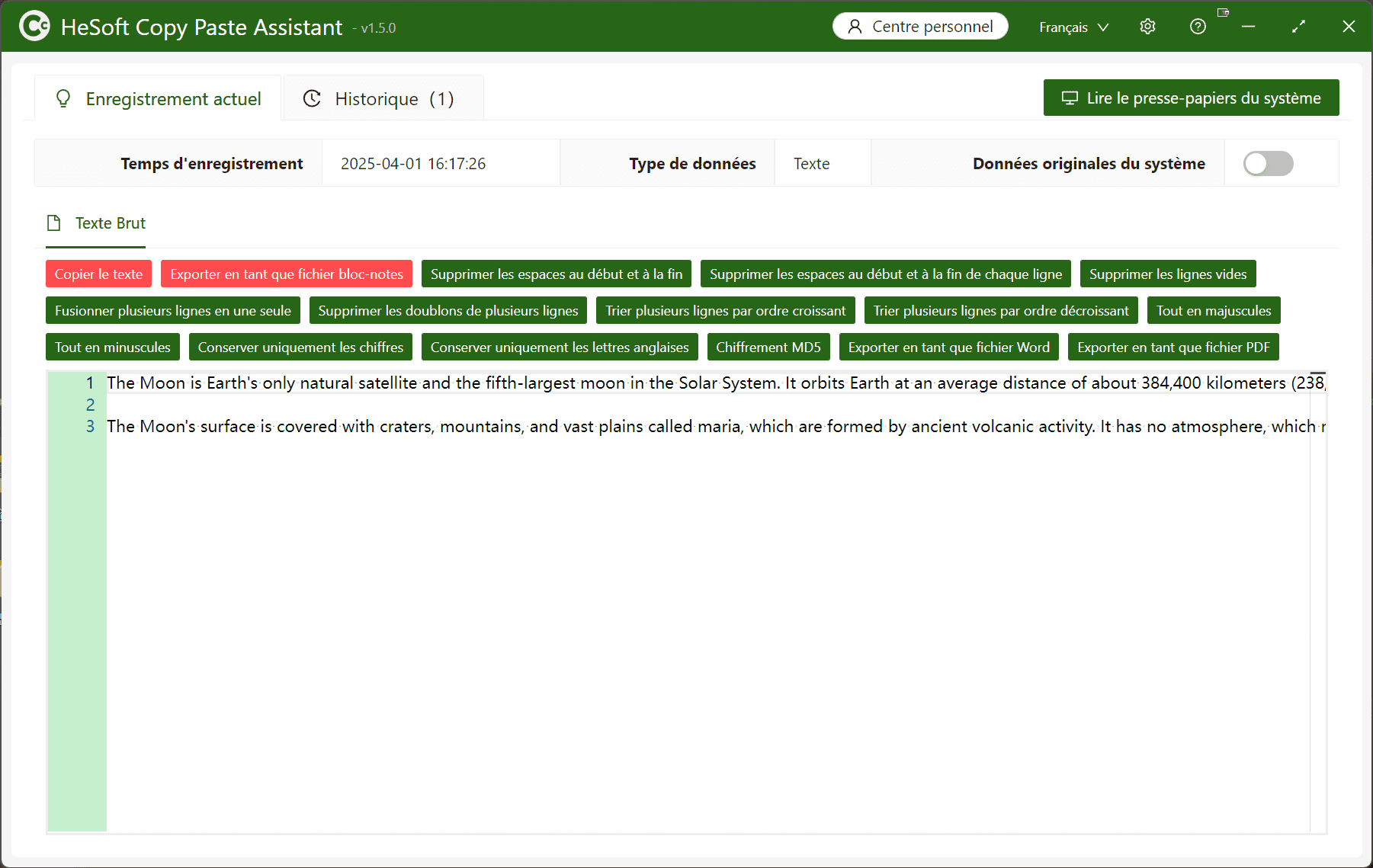
Task: Select the Texte Brut tab
Action: pos(96,223)
